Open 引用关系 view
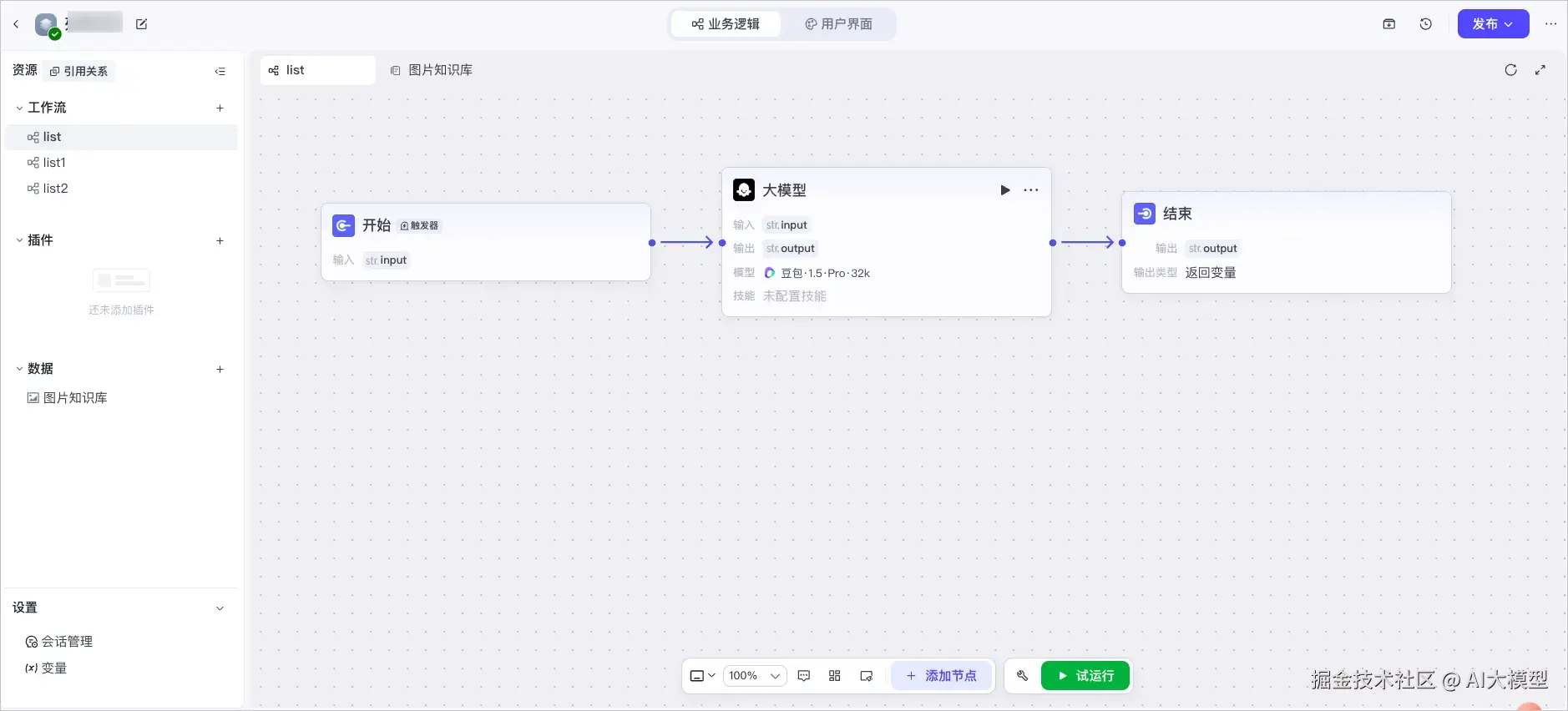Image resolution: width=1568 pixels, height=711 pixels. (x=79, y=71)
